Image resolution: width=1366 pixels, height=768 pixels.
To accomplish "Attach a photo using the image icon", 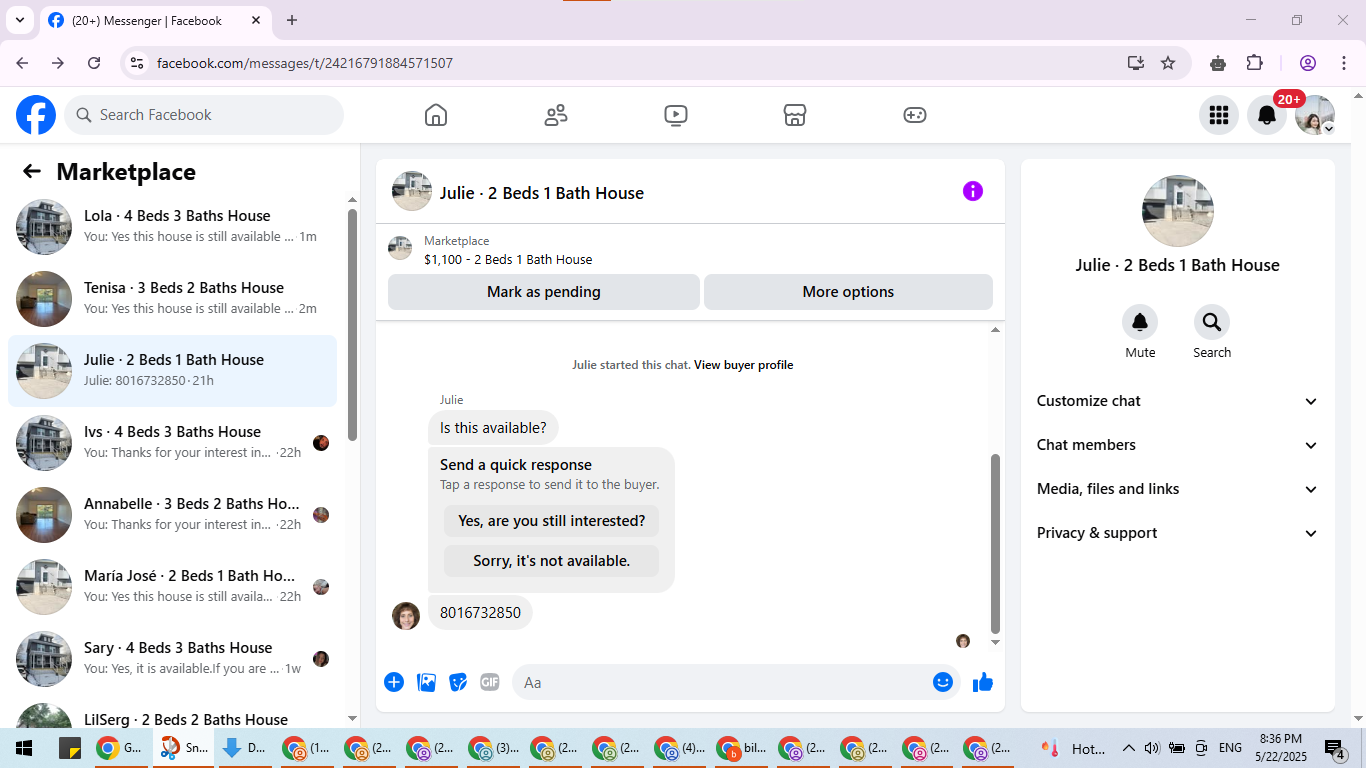I will pos(427,682).
